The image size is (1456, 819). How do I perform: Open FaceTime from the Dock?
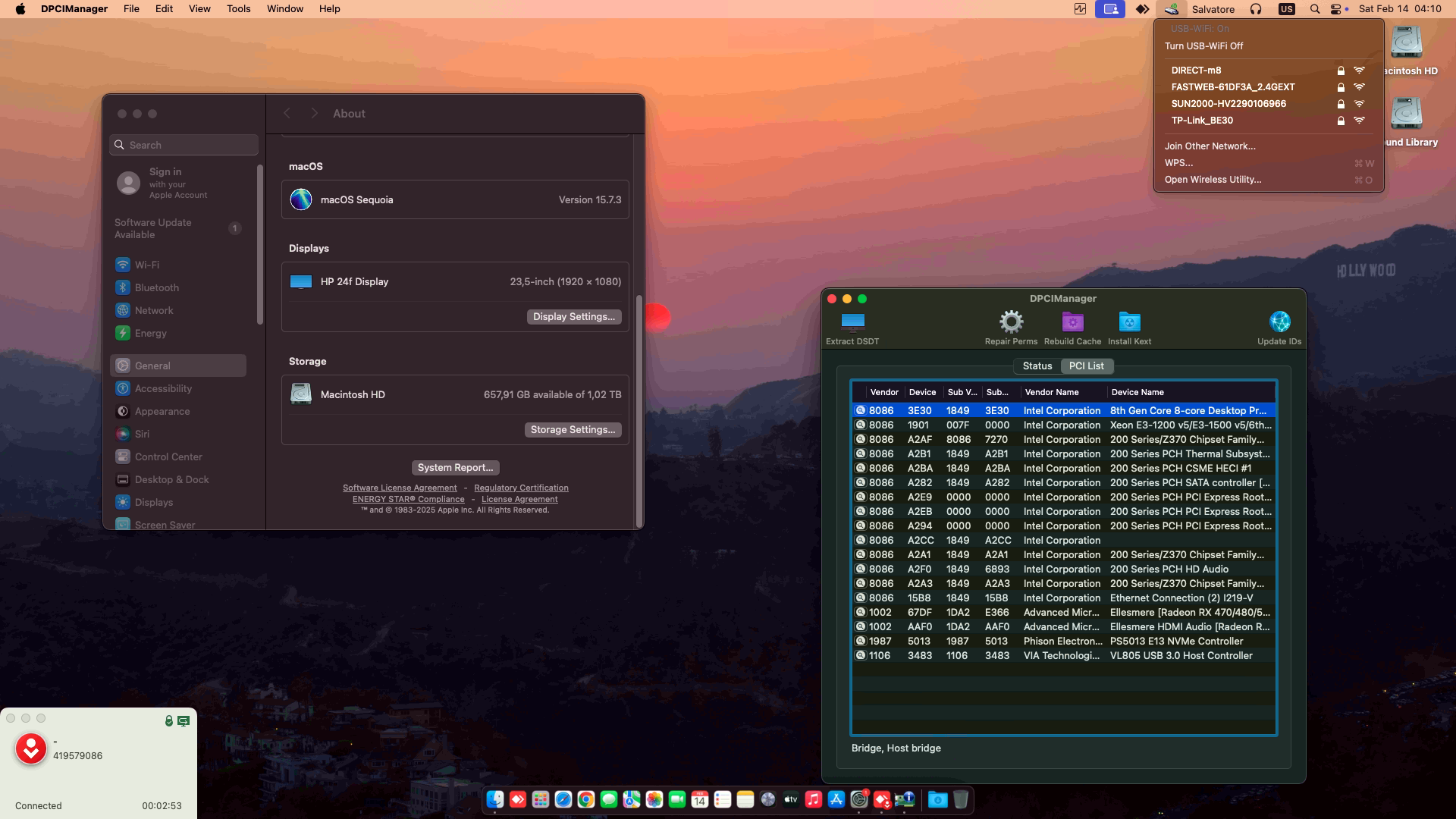point(677,799)
